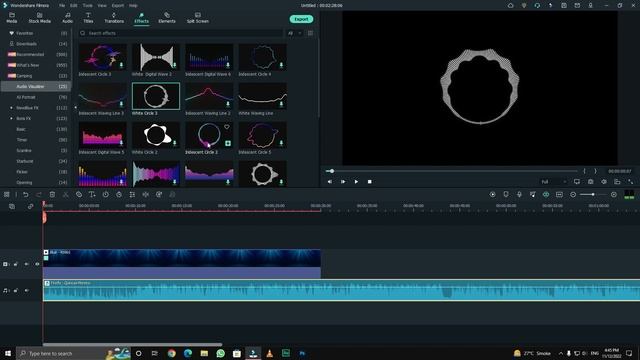Click the Export button

coord(301,19)
